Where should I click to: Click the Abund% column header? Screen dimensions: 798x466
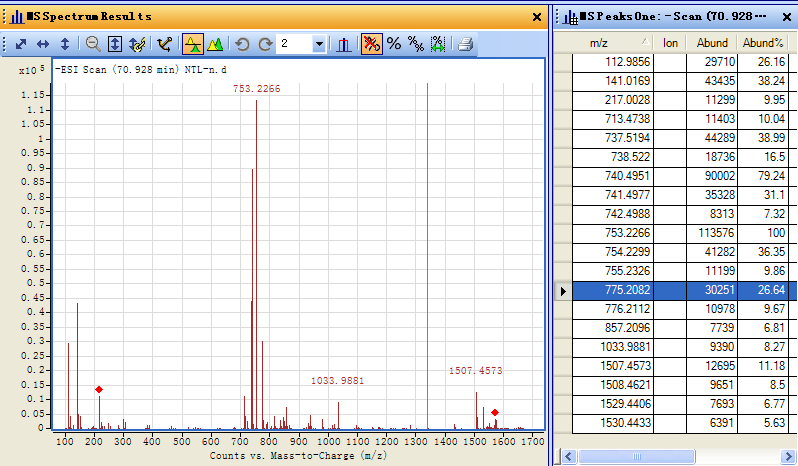click(x=763, y=43)
